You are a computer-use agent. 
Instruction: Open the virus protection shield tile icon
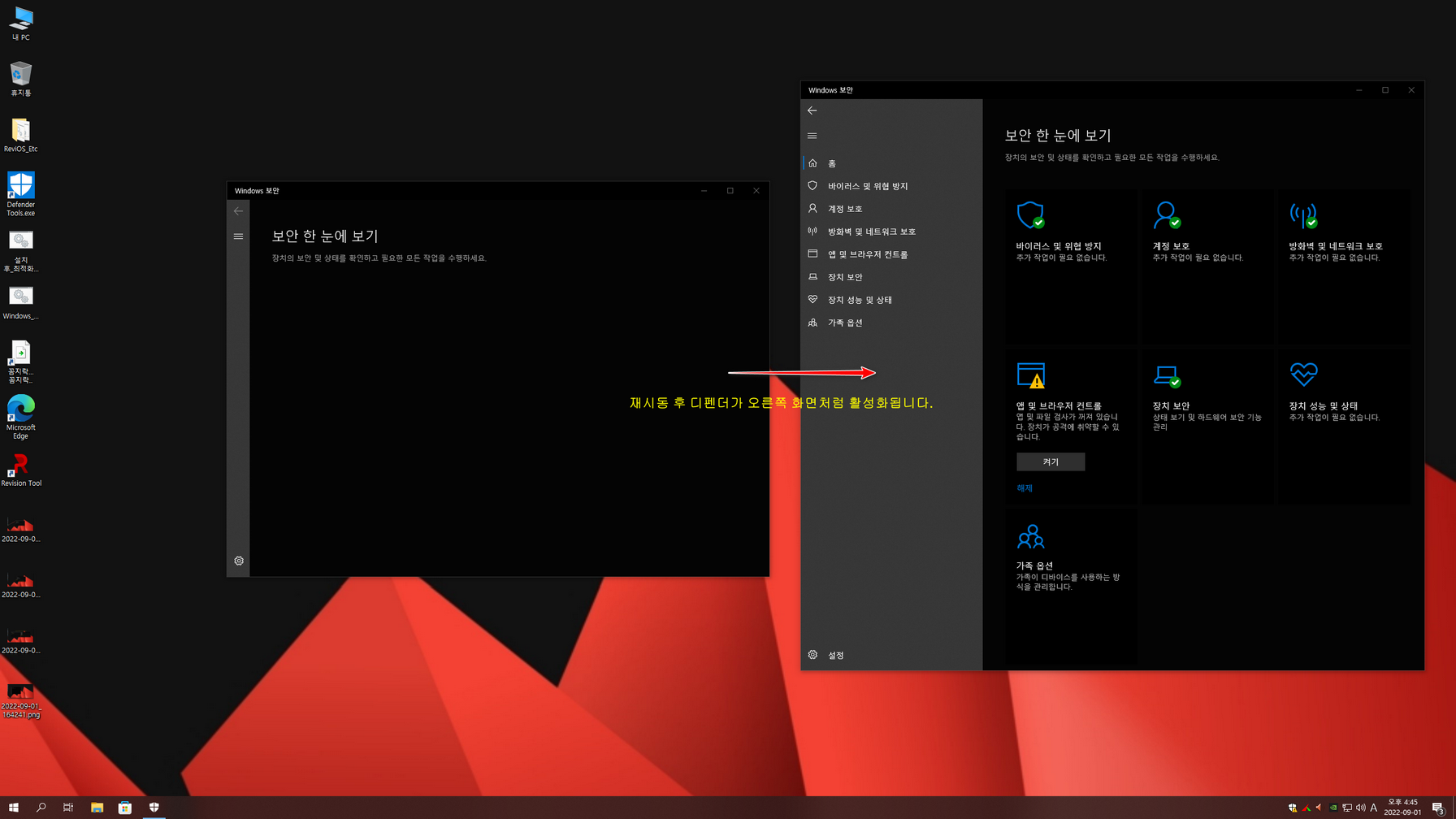[x=1030, y=215]
